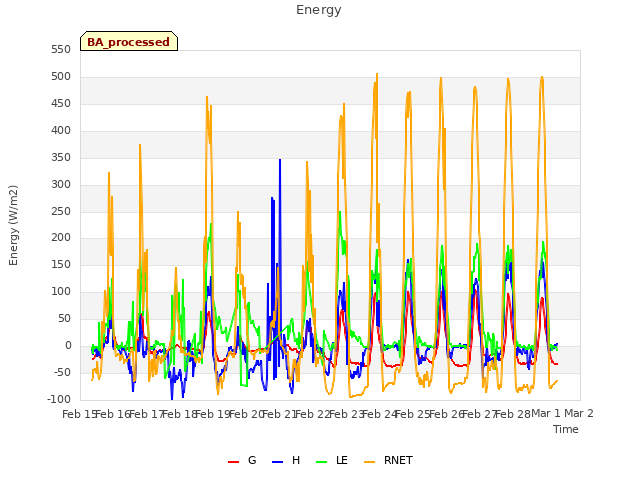Click the Energy (W/m2) y-axis title
The image size is (640, 480).
[13, 225]
